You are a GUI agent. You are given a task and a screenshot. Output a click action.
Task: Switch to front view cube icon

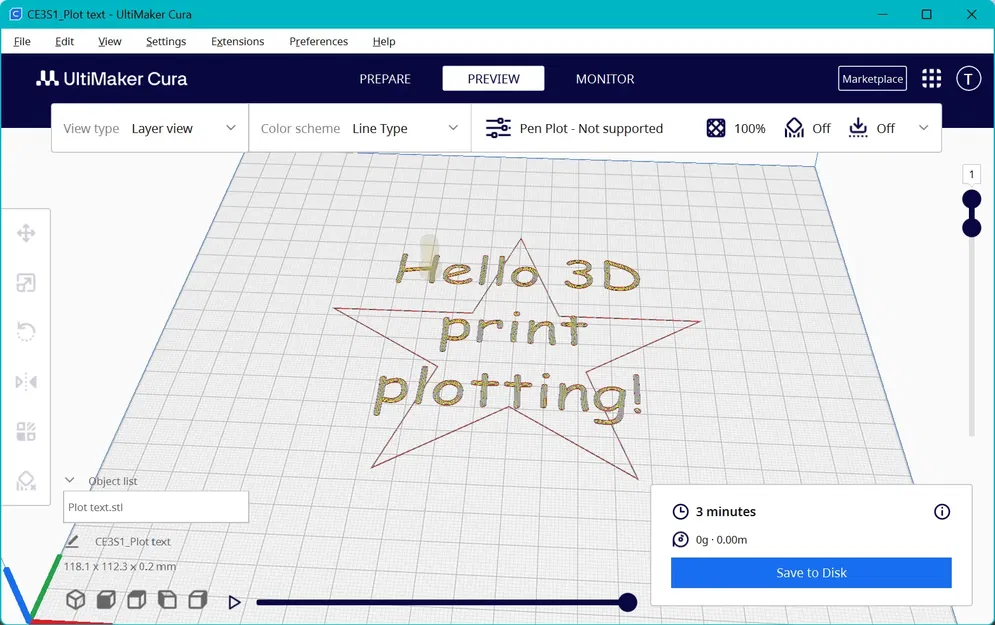[x=106, y=600]
